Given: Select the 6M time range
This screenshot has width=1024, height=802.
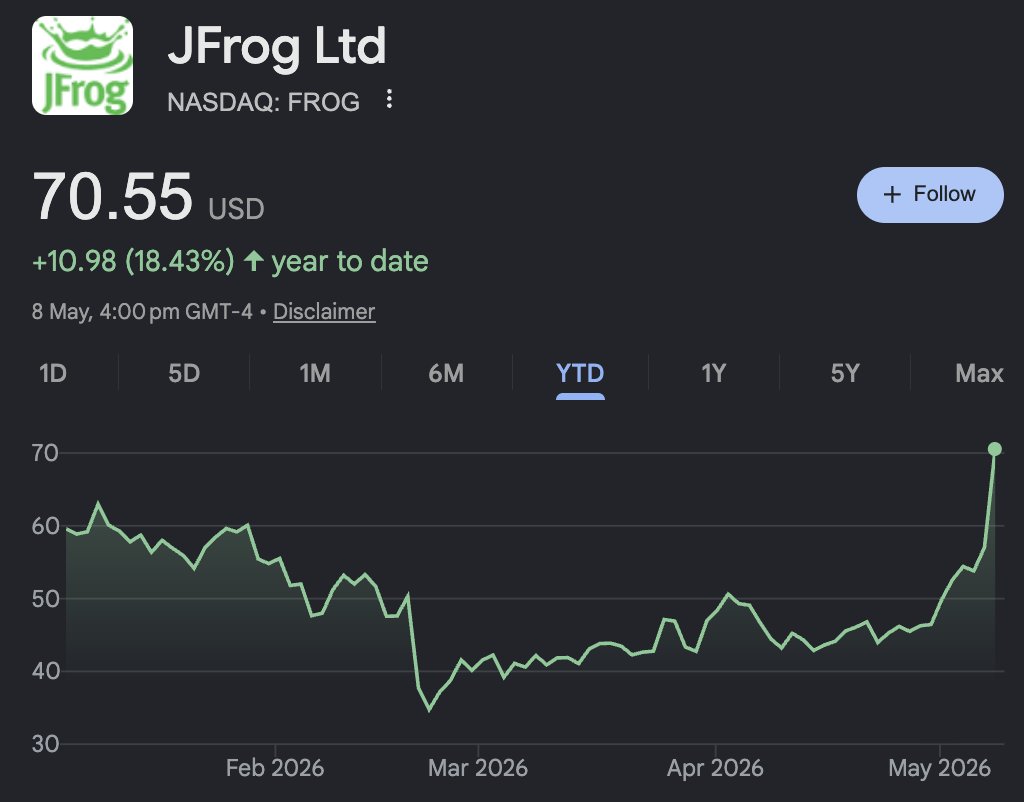Looking at the screenshot, I should [x=446, y=374].
